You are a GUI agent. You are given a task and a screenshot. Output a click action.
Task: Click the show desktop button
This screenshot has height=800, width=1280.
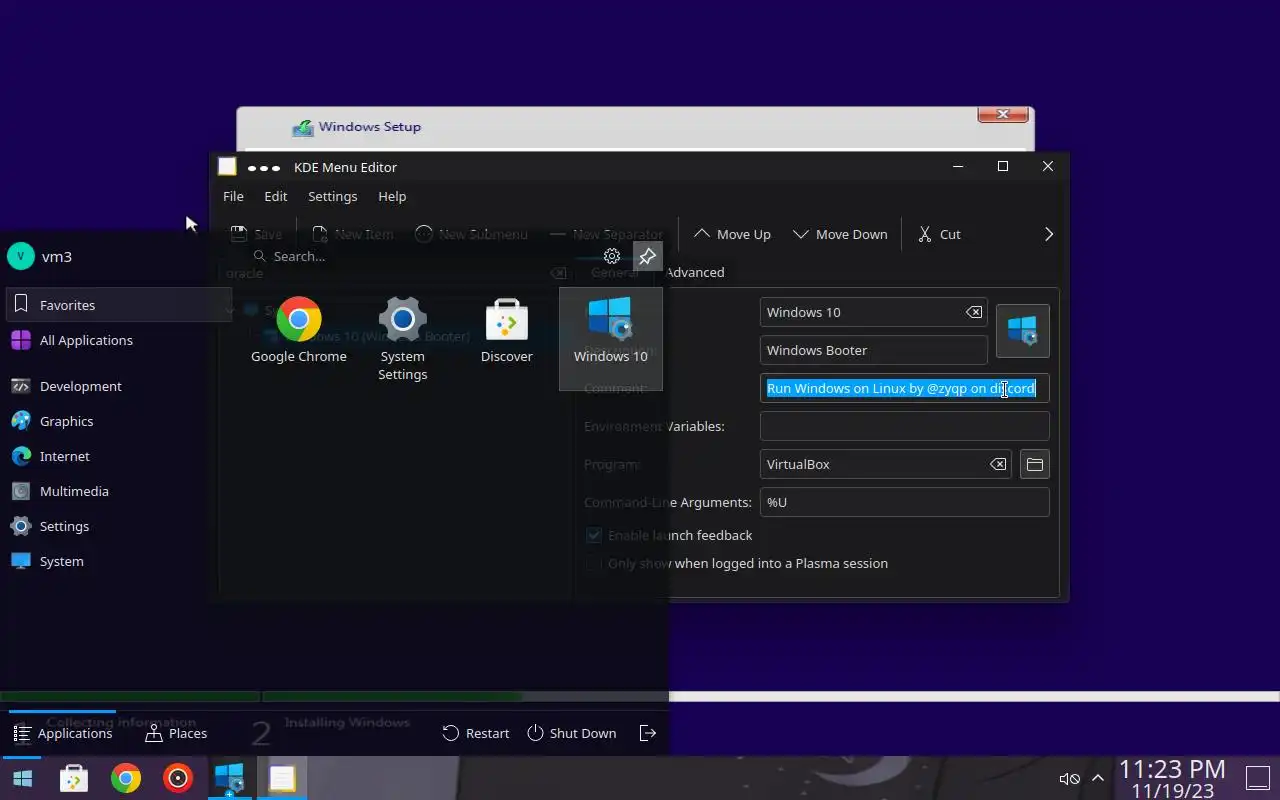pos(1258,778)
